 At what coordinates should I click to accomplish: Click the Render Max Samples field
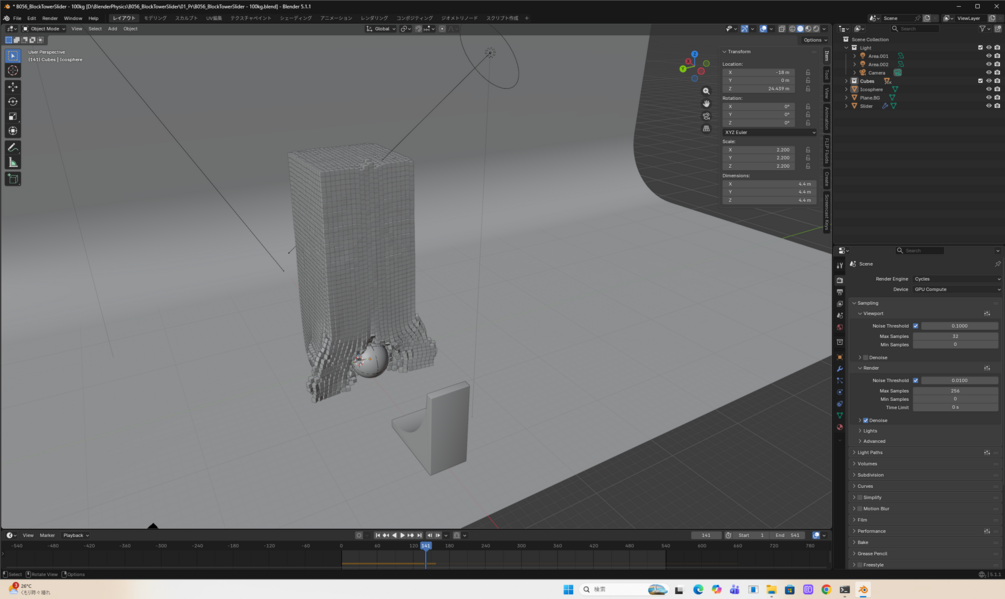955,391
